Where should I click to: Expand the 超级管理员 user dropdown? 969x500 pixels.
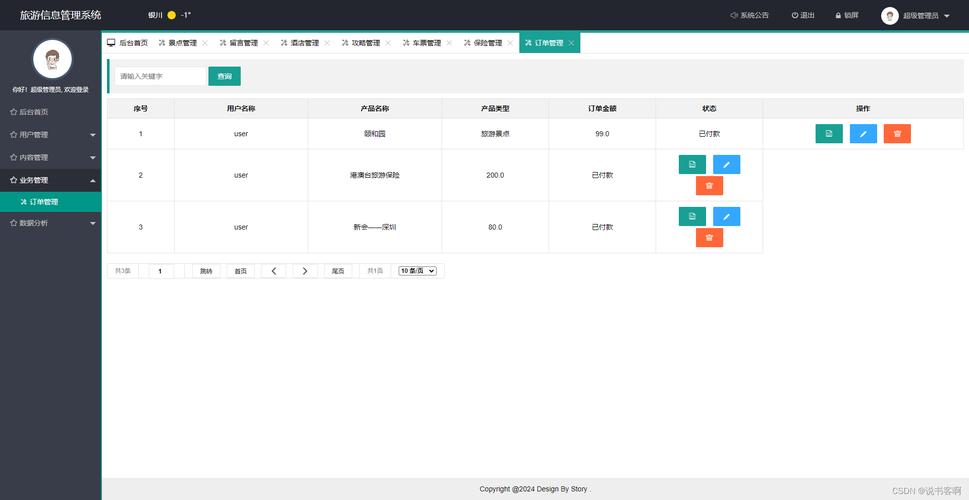[x=946, y=16]
